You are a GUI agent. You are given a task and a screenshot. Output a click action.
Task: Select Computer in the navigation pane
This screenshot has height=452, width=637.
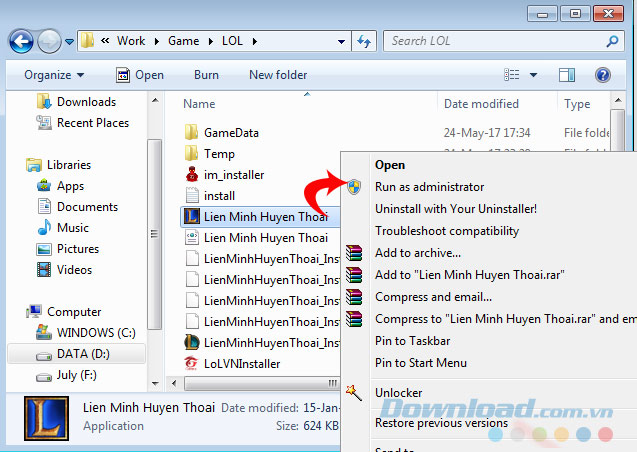click(63, 312)
